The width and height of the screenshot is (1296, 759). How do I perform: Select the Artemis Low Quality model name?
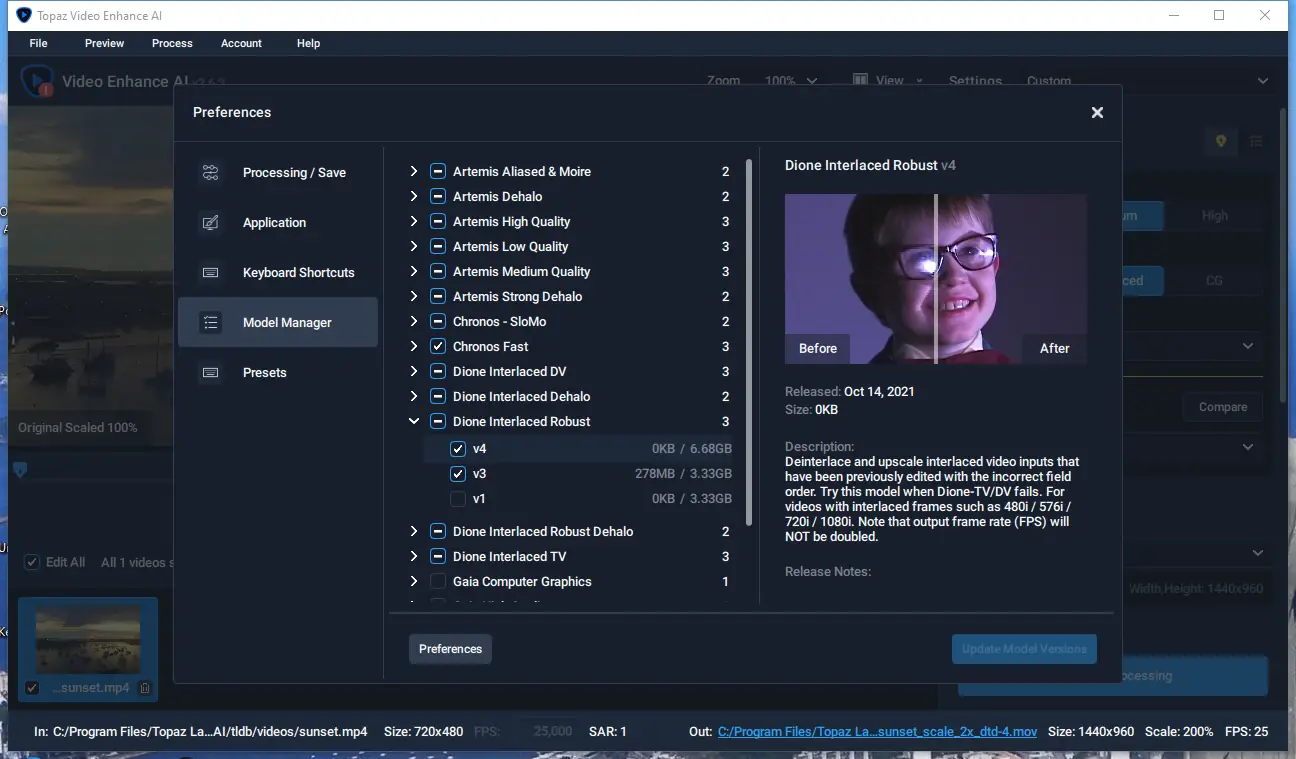pos(511,247)
